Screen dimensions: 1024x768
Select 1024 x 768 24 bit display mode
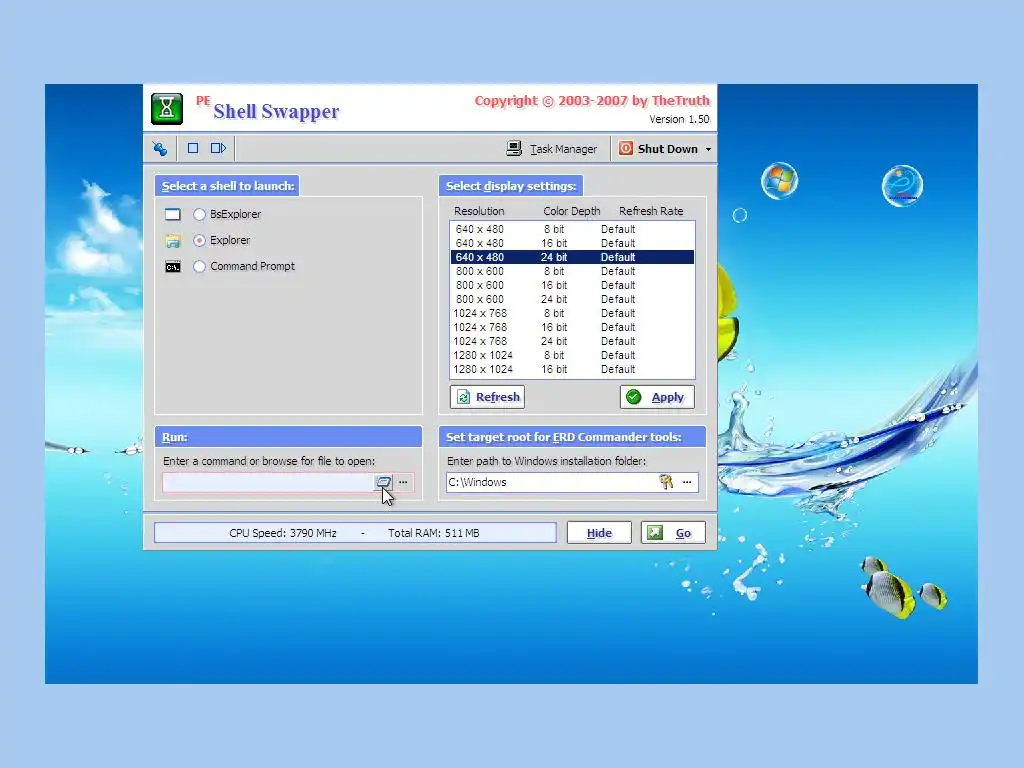tap(572, 342)
